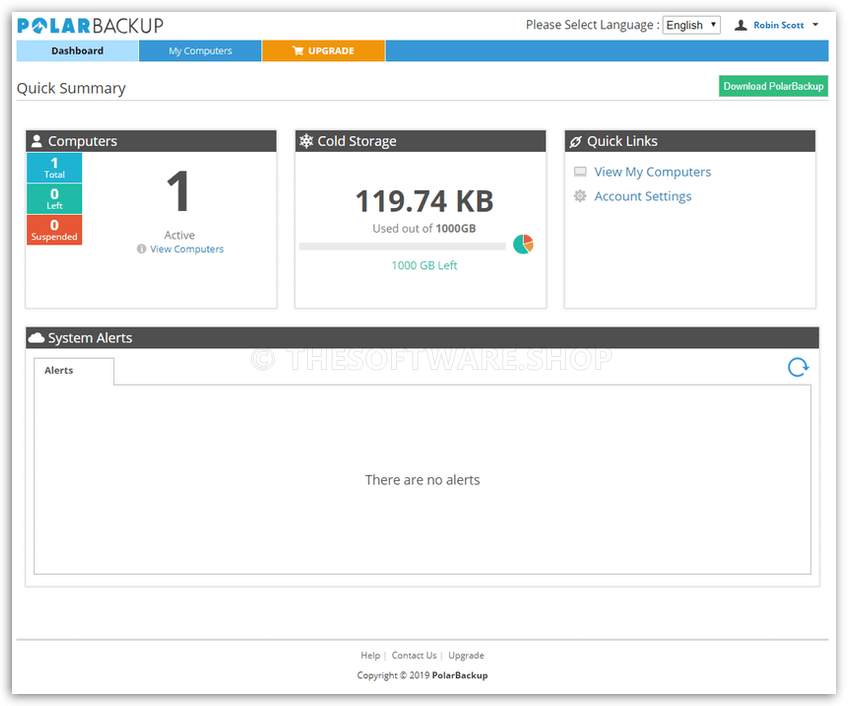Open the language selection dropdown

click(691, 24)
